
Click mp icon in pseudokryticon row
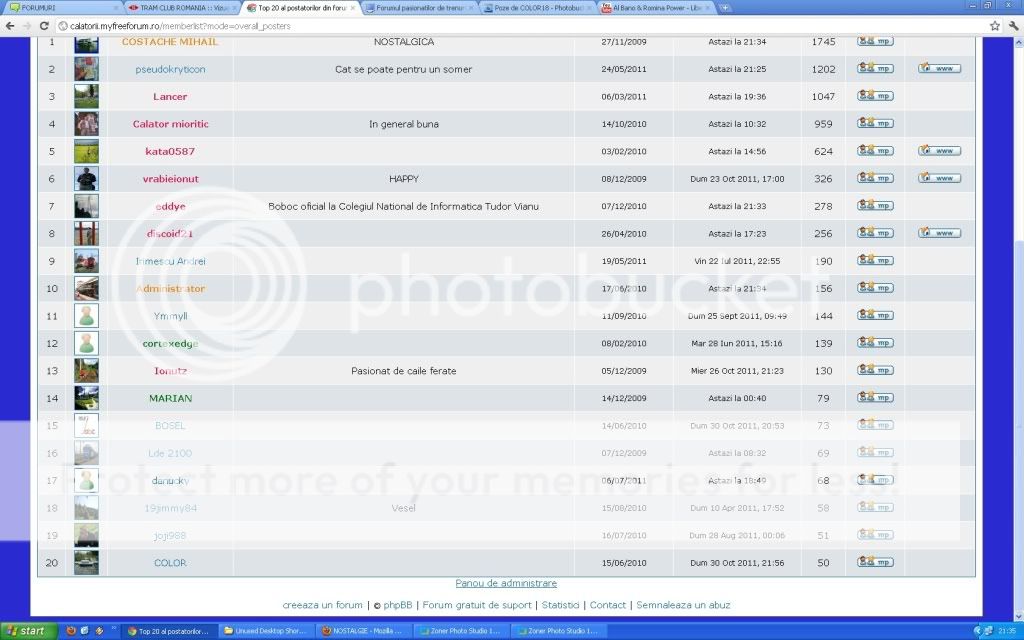pos(875,68)
